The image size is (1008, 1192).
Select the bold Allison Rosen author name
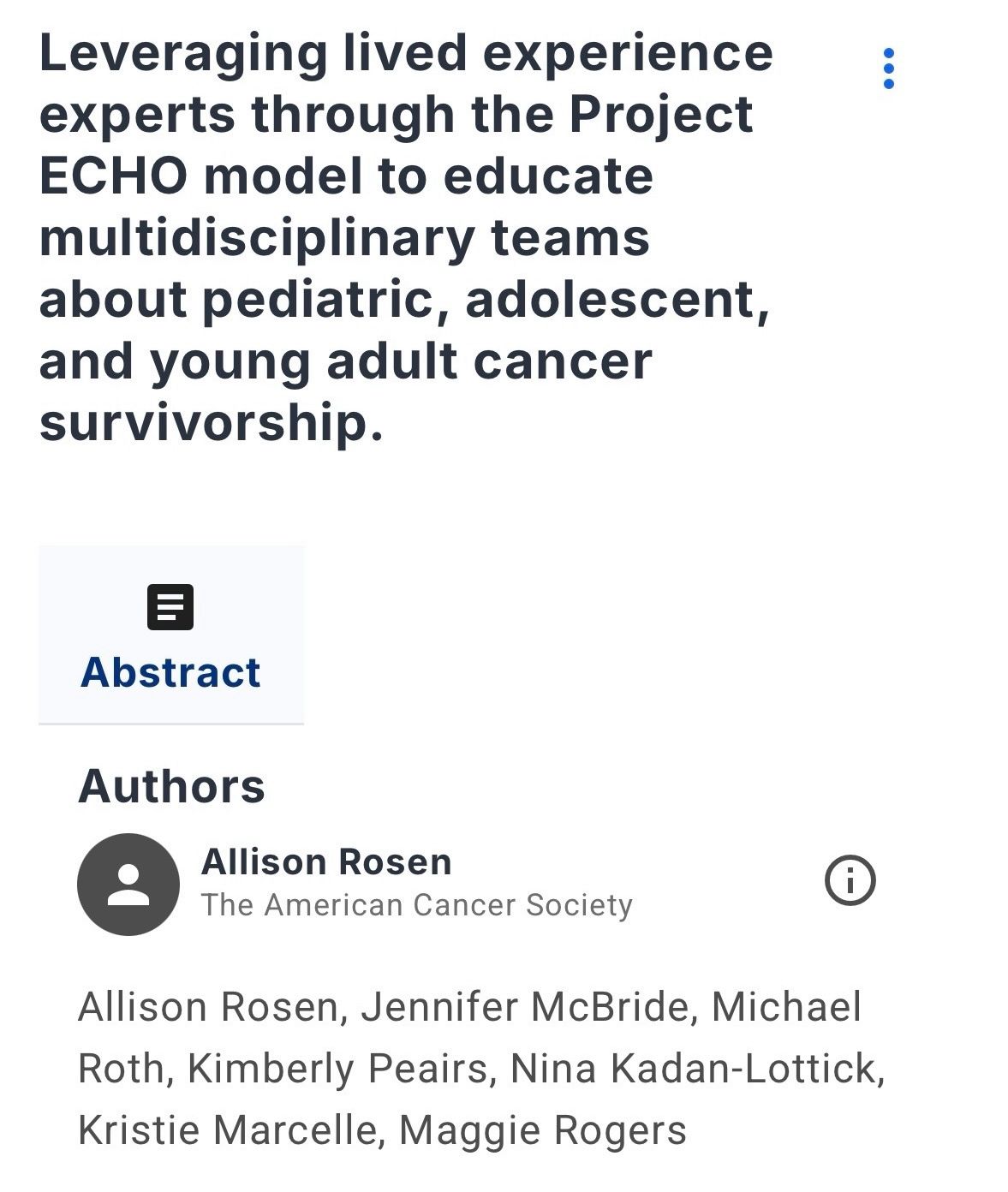tap(326, 861)
